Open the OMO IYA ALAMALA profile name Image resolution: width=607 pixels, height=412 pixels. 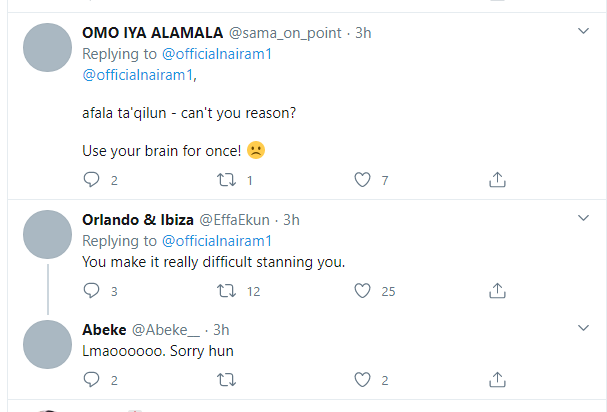(153, 33)
